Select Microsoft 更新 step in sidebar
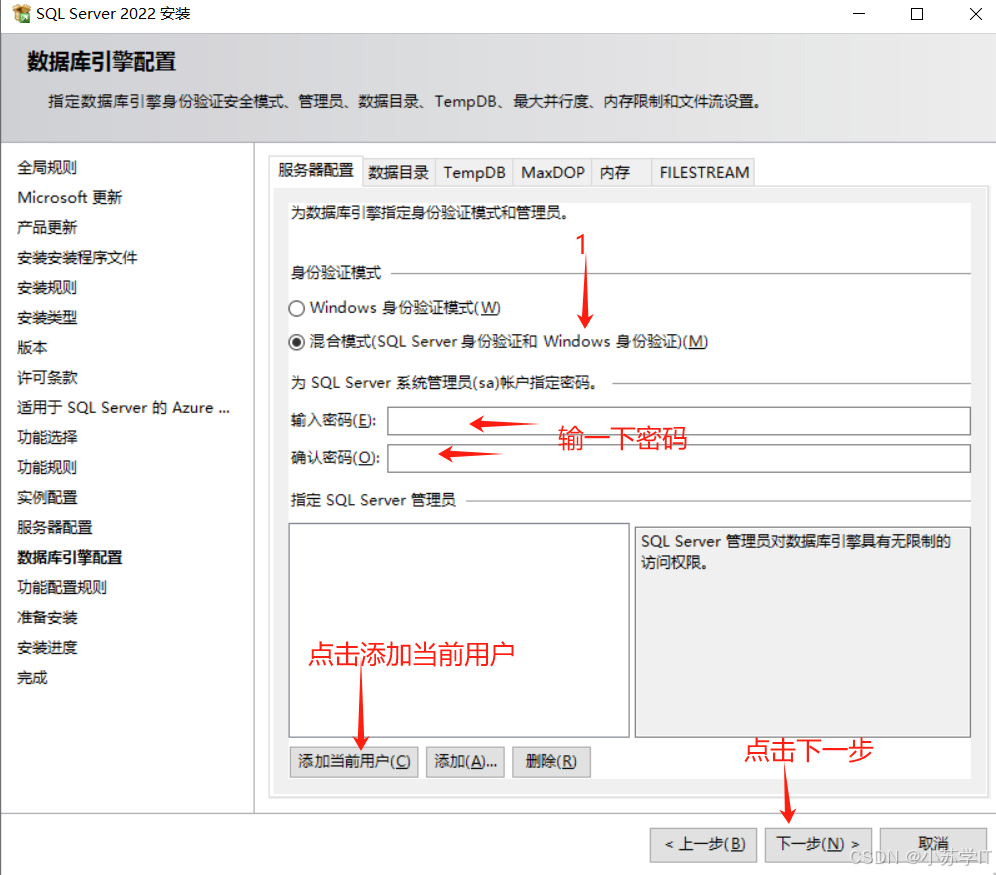 click(70, 197)
